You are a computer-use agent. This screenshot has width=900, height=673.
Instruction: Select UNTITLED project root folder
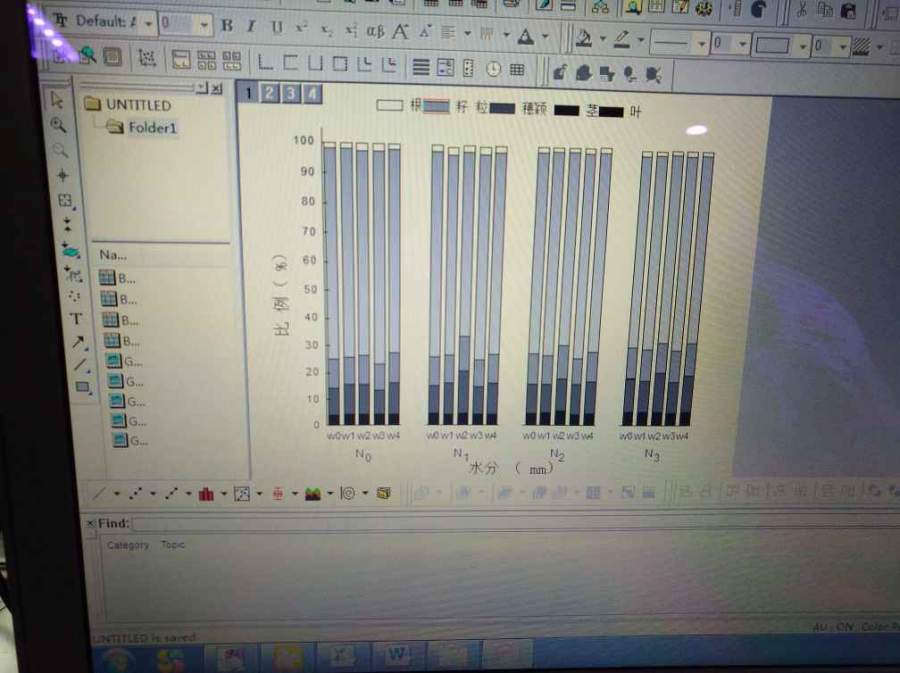click(x=128, y=104)
